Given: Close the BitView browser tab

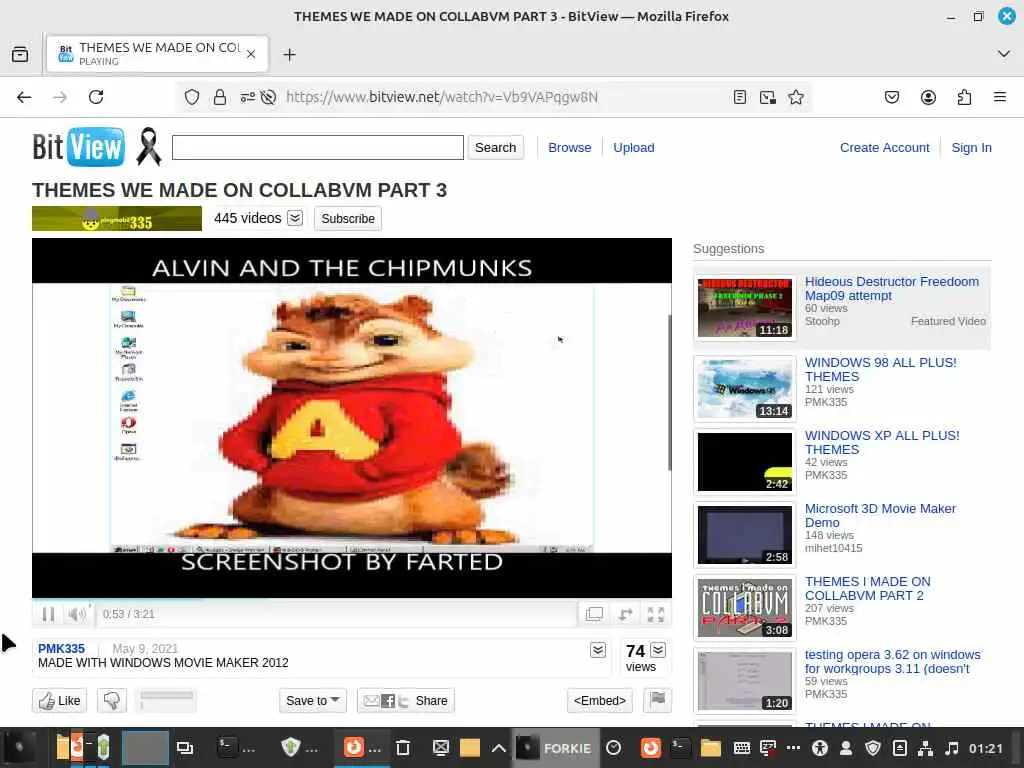Looking at the screenshot, I should tap(251, 54).
